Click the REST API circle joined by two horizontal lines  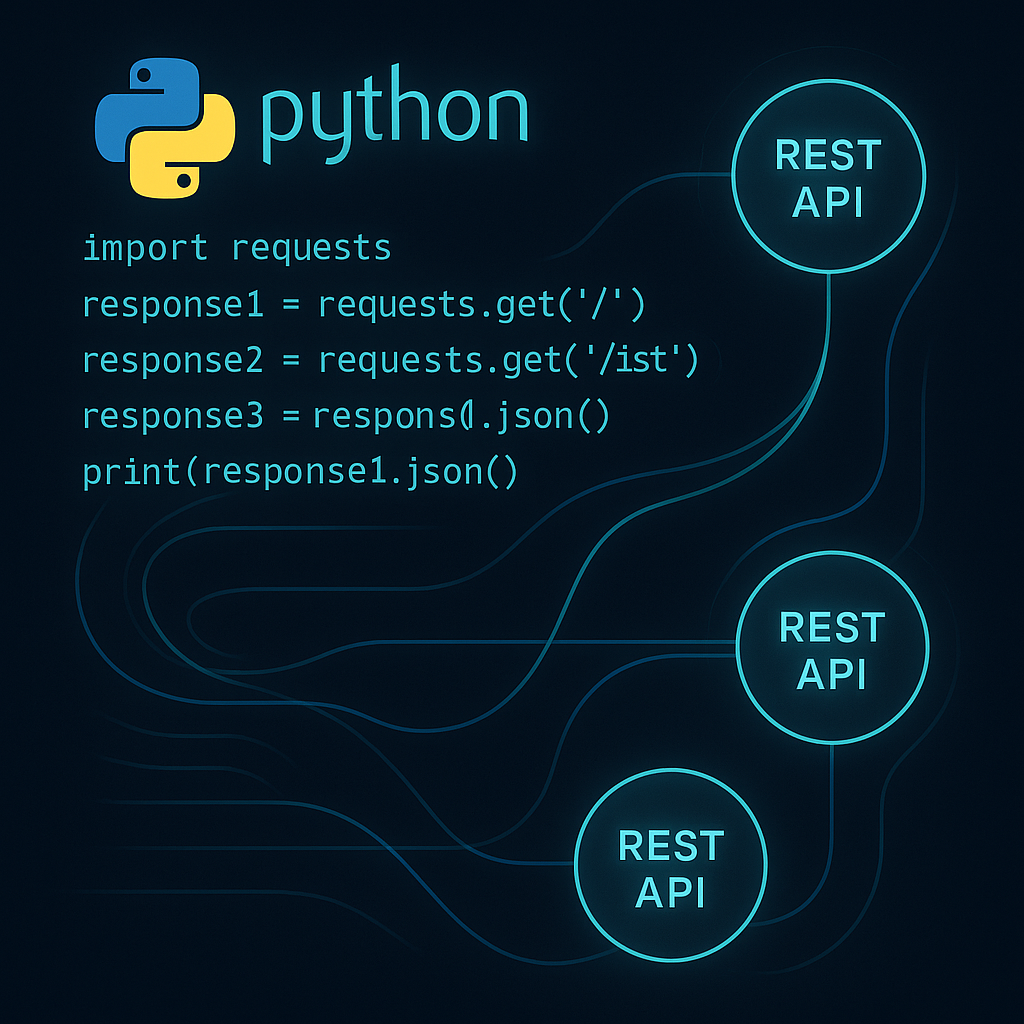click(833, 647)
